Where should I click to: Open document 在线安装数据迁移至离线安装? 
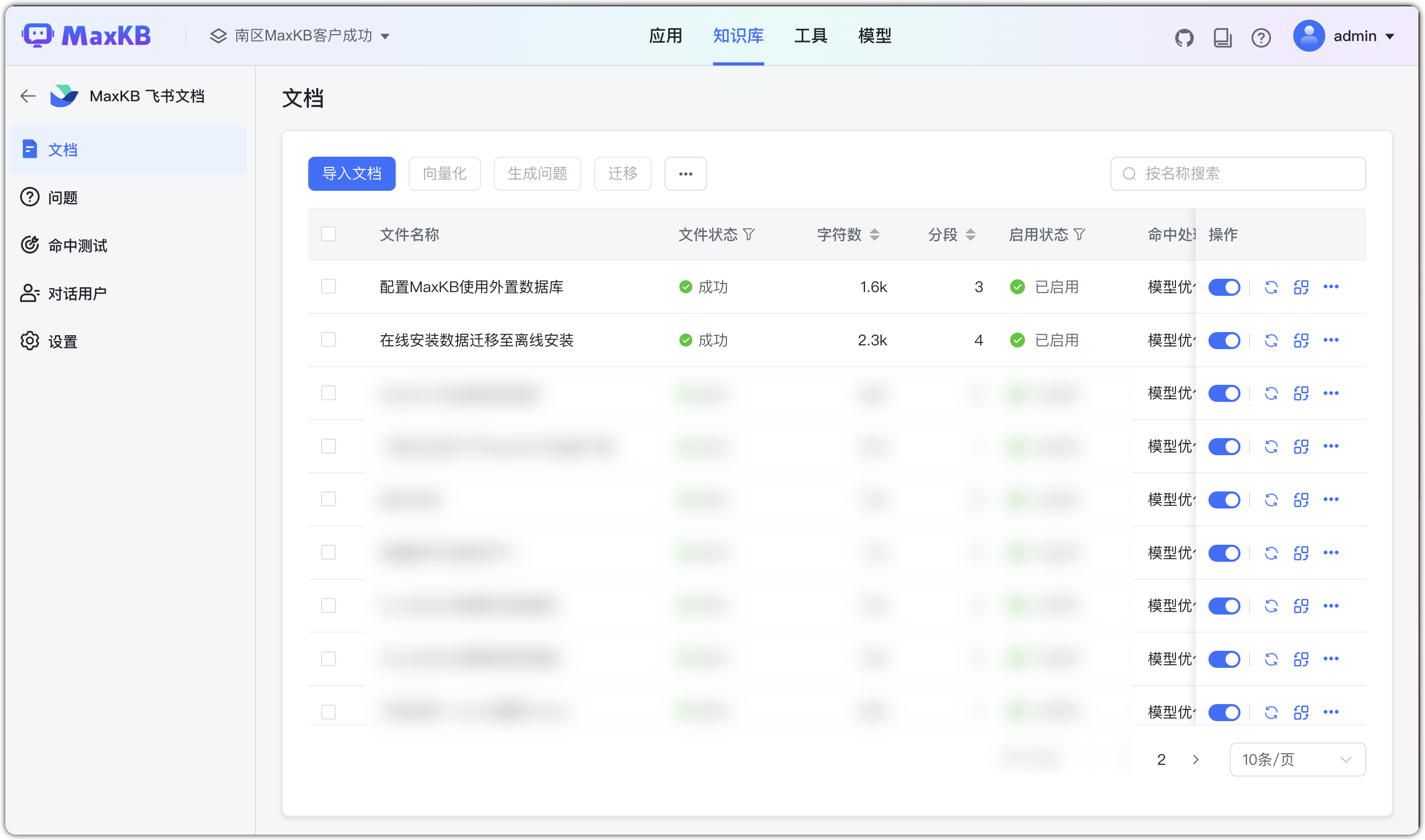coord(476,340)
